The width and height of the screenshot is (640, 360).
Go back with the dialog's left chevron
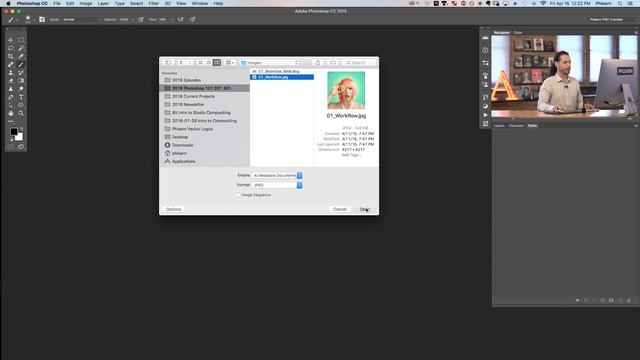pyautogui.click(x=181, y=62)
